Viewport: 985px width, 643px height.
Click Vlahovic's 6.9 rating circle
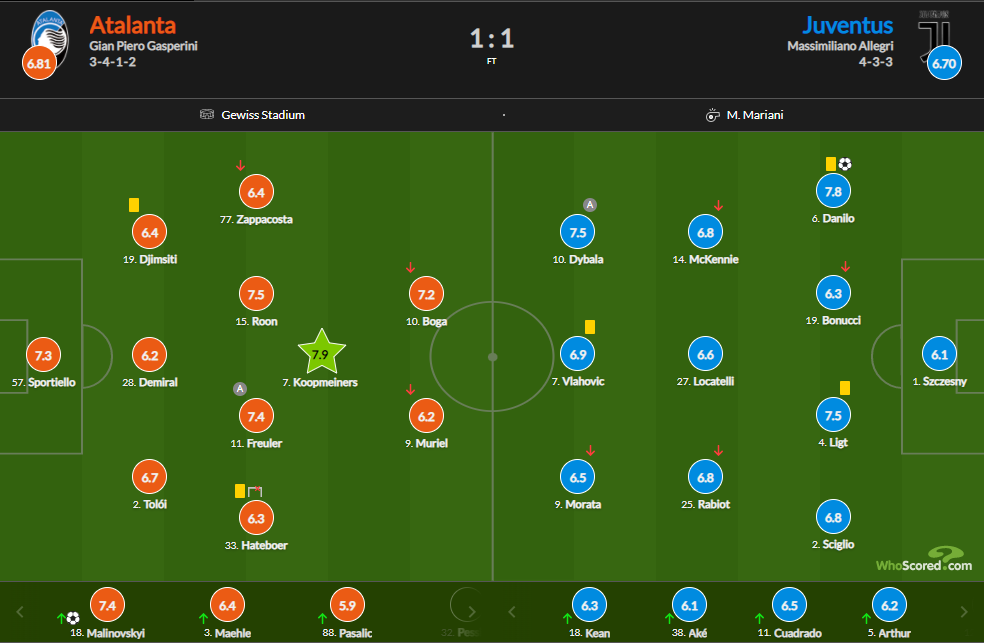[579, 355]
